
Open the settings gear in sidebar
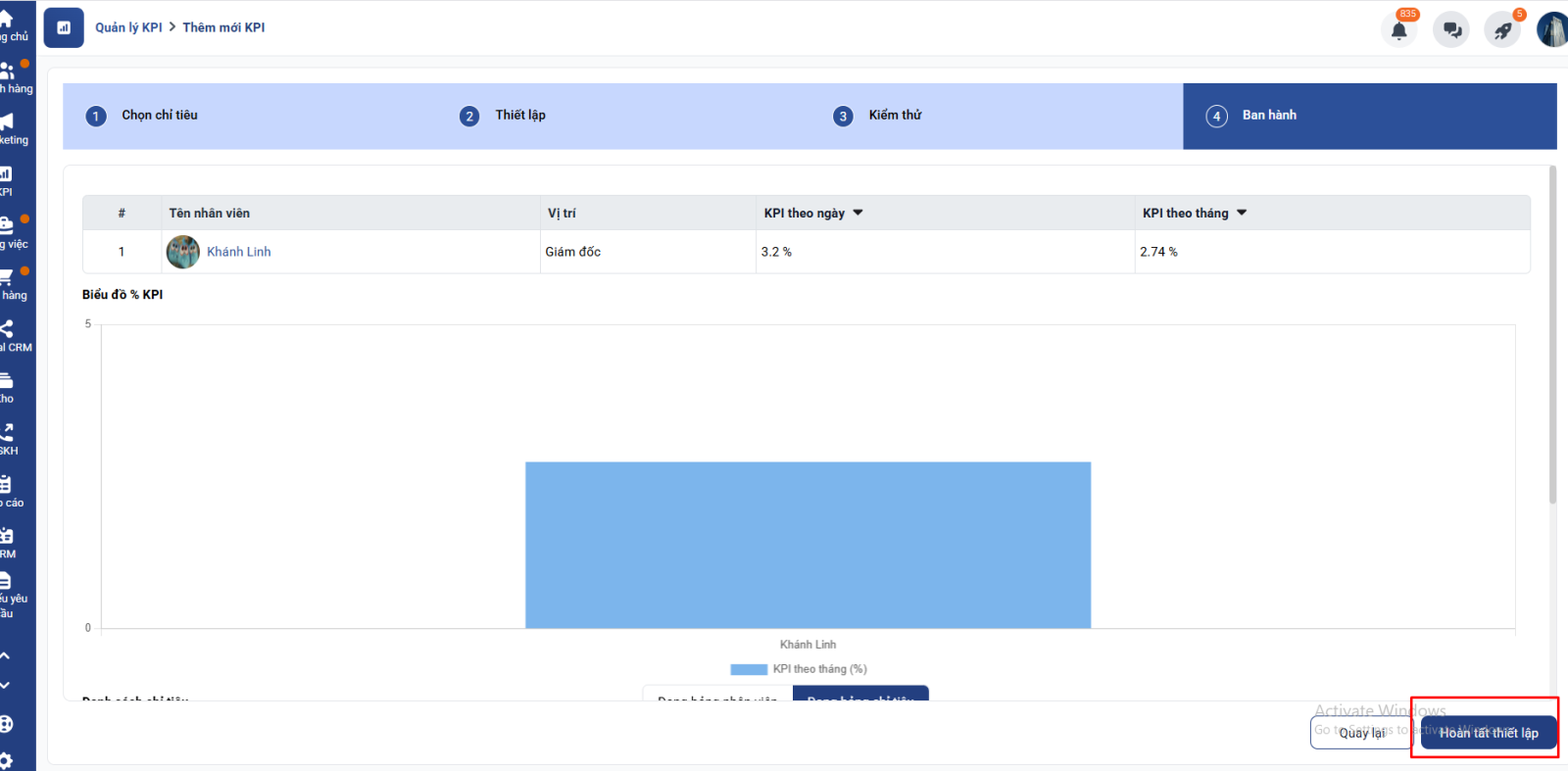(x=7, y=760)
